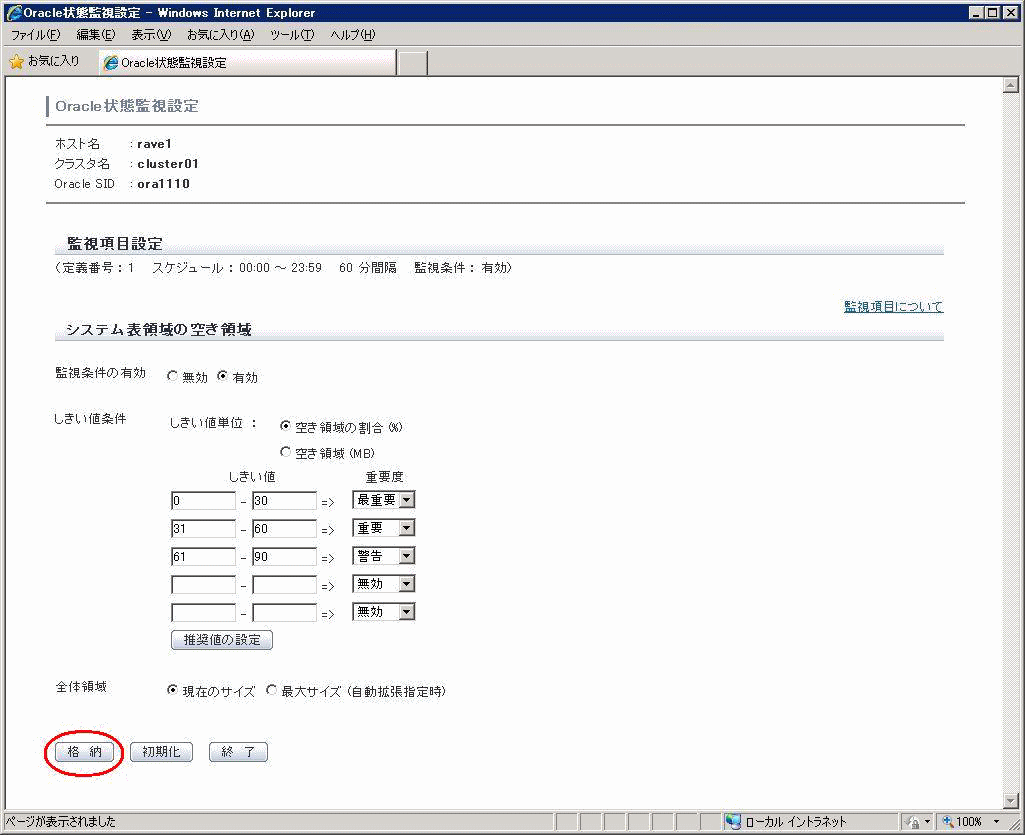Open the 表示(V) menu

coord(151,35)
